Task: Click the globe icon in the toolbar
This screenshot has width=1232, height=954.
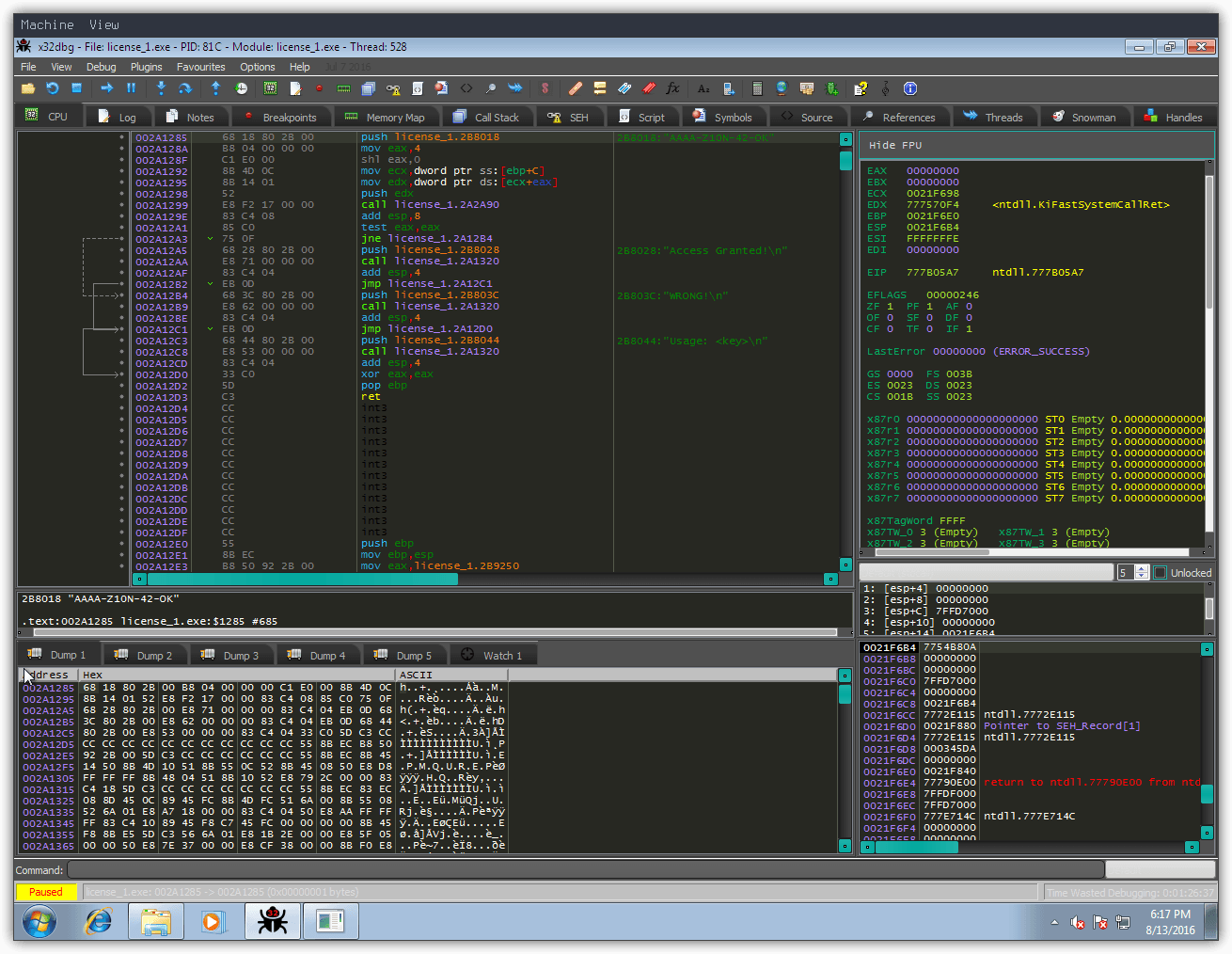Action: [x=782, y=88]
